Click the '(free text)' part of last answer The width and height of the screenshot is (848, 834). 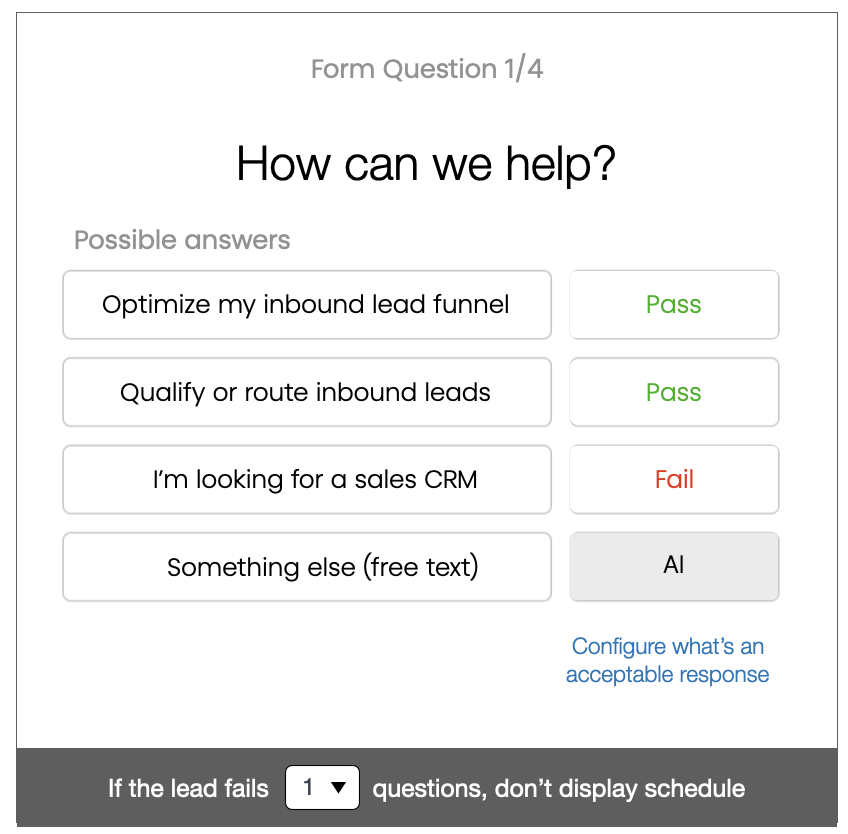(x=420, y=567)
